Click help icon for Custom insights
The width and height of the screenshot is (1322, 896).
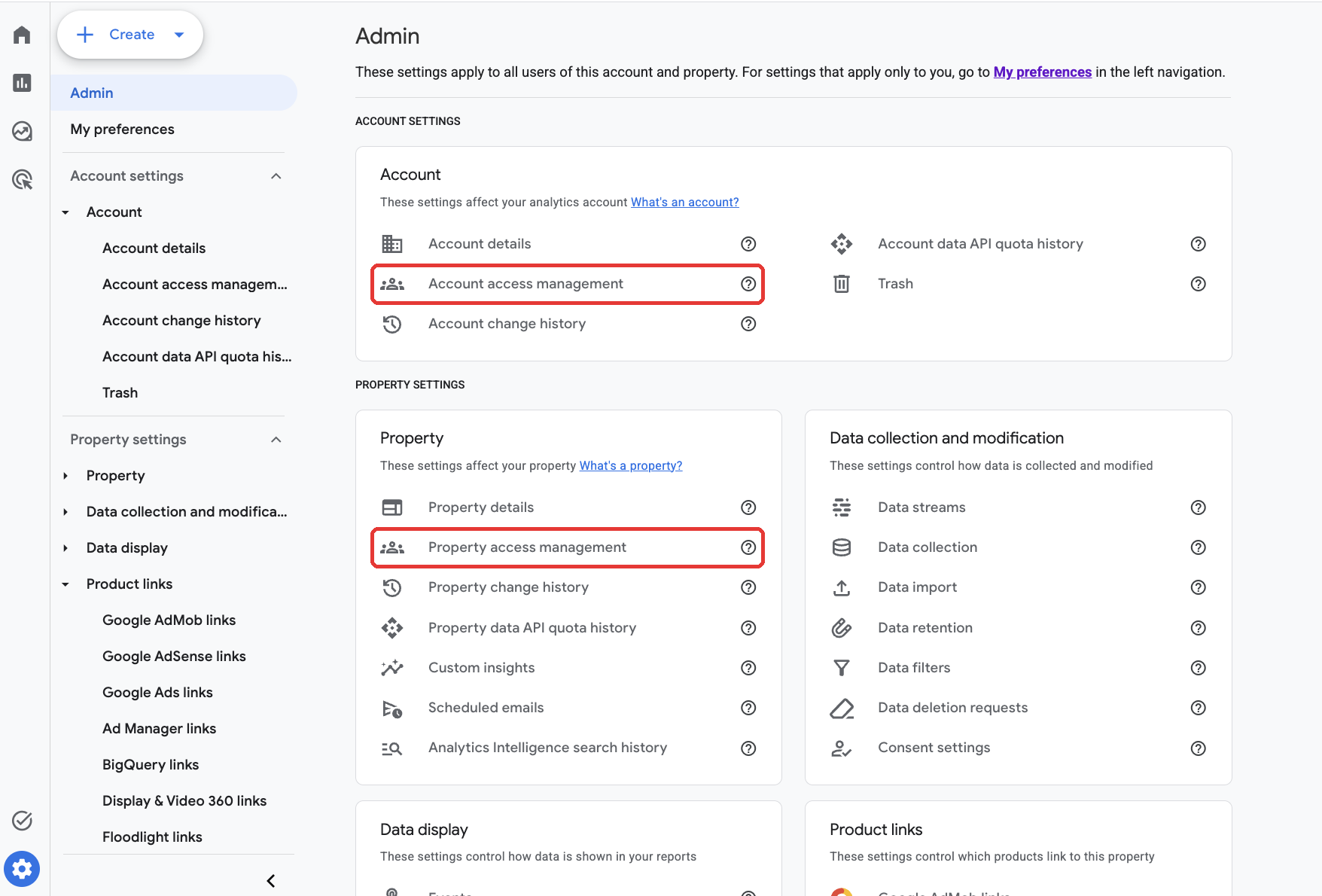pyautogui.click(x=748, y=668)
